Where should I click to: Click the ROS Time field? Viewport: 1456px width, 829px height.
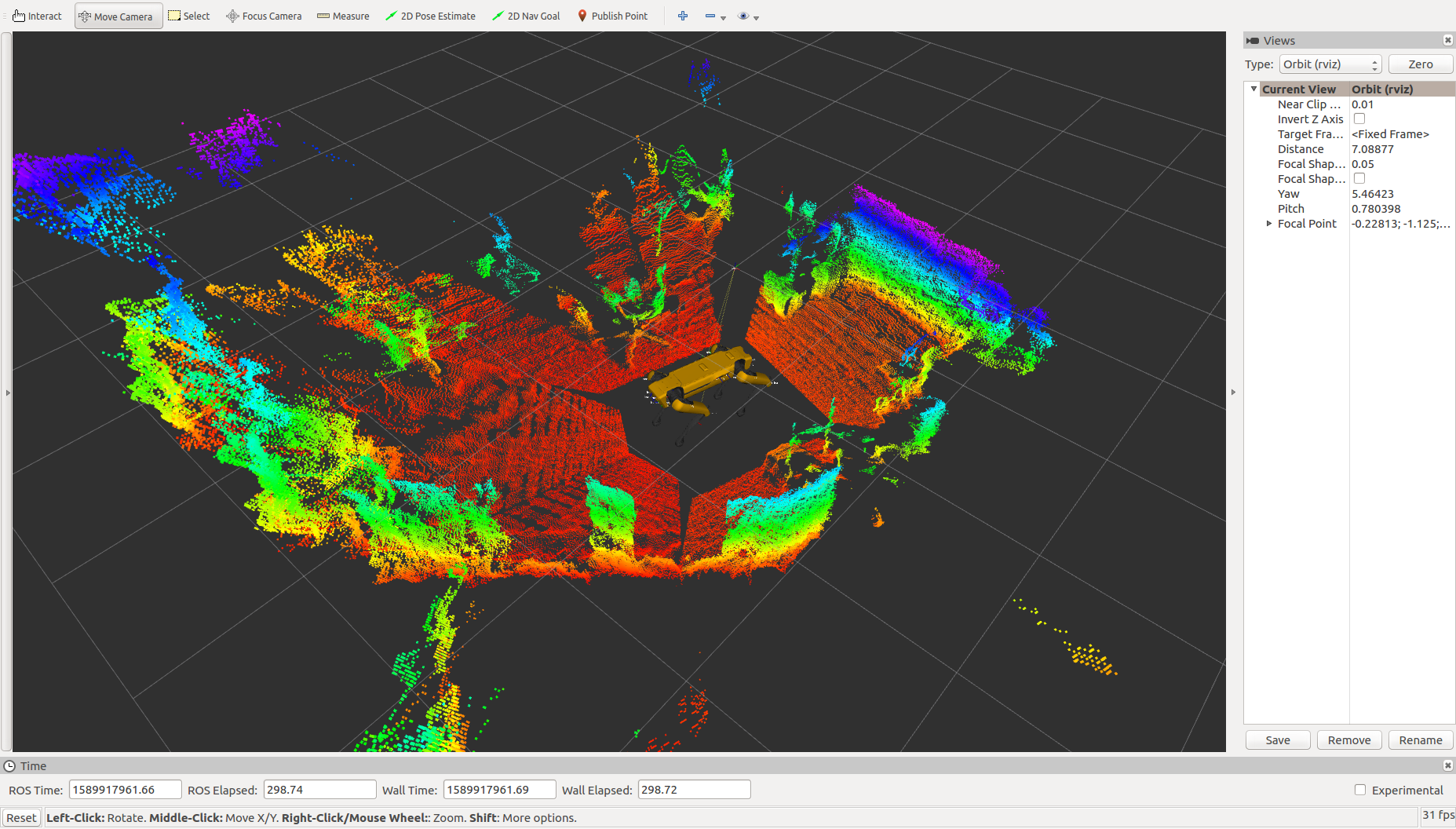[125, 790]
